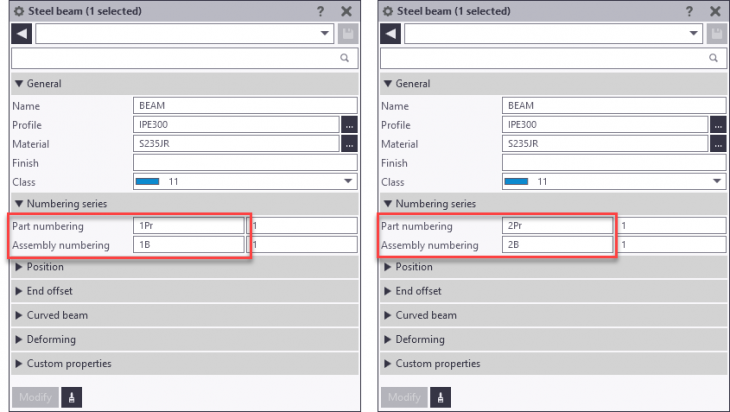Open material catalog button beside S235JR, right panel
This screenshot has width=730, height=412.
pyautogui.click(x=718, y=144)
